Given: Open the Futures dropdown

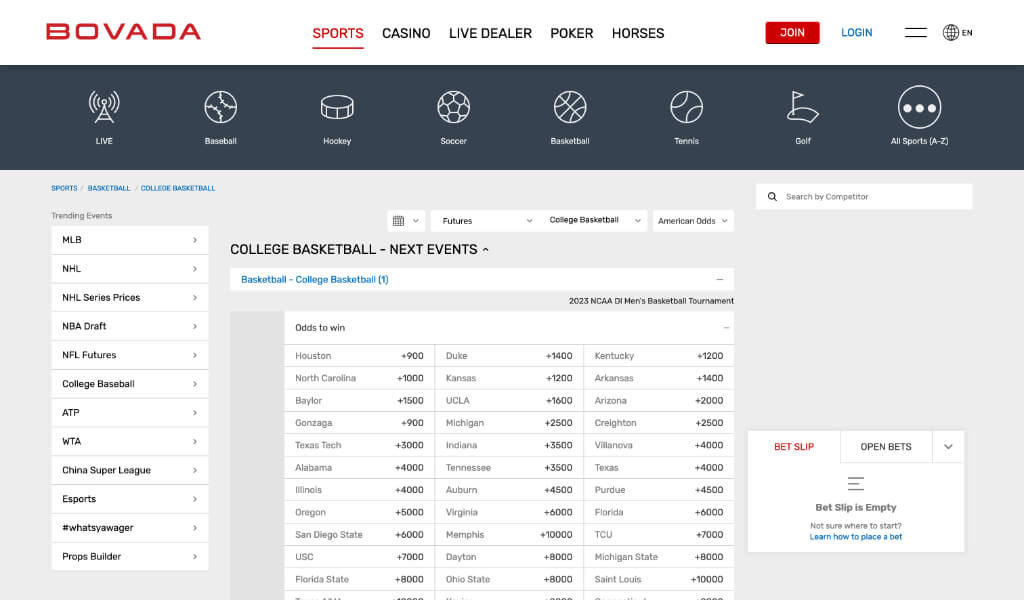Looking at the screenshot, I should 487,221.
